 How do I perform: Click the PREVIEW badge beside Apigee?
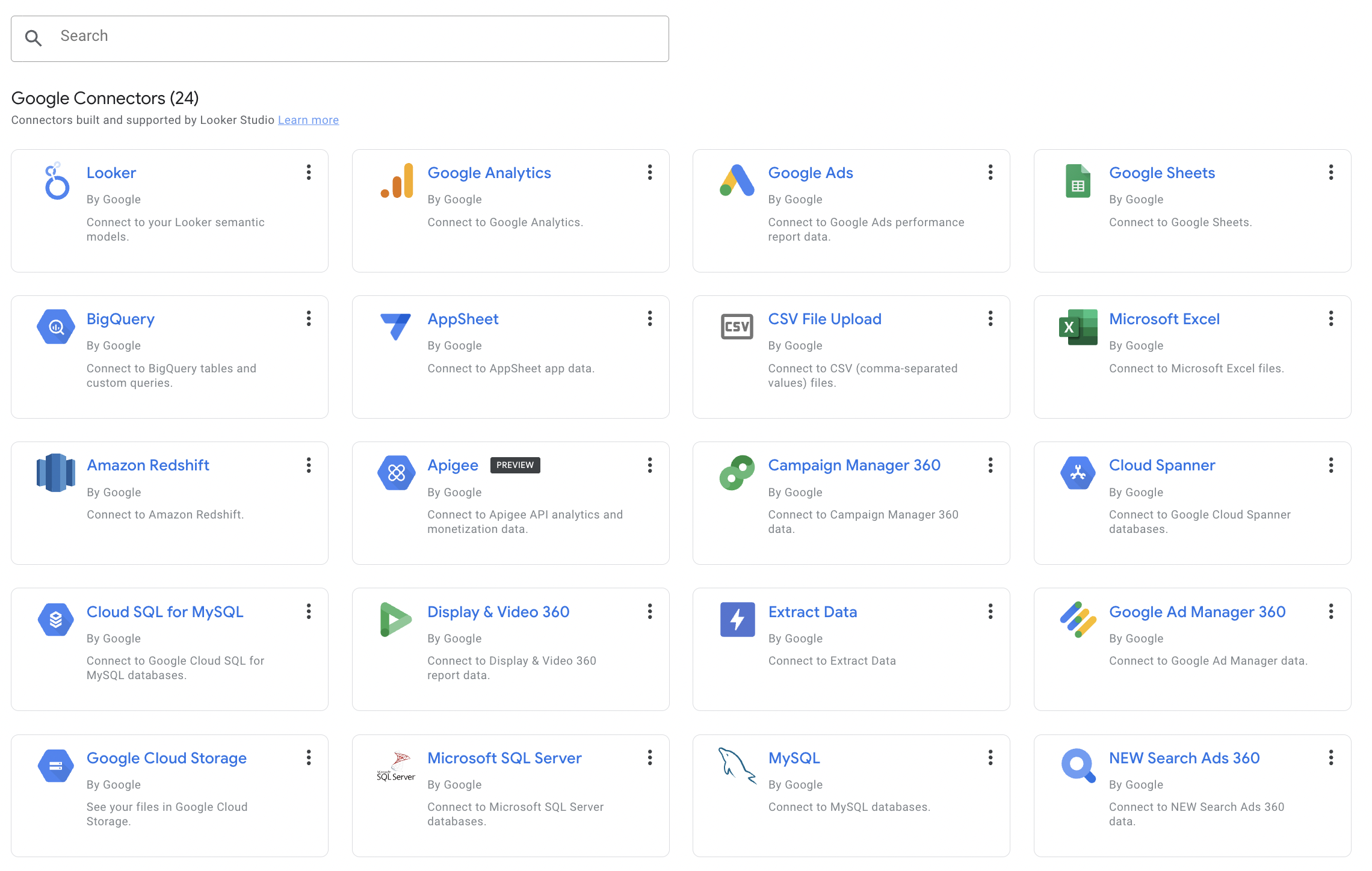pos(515,465)
